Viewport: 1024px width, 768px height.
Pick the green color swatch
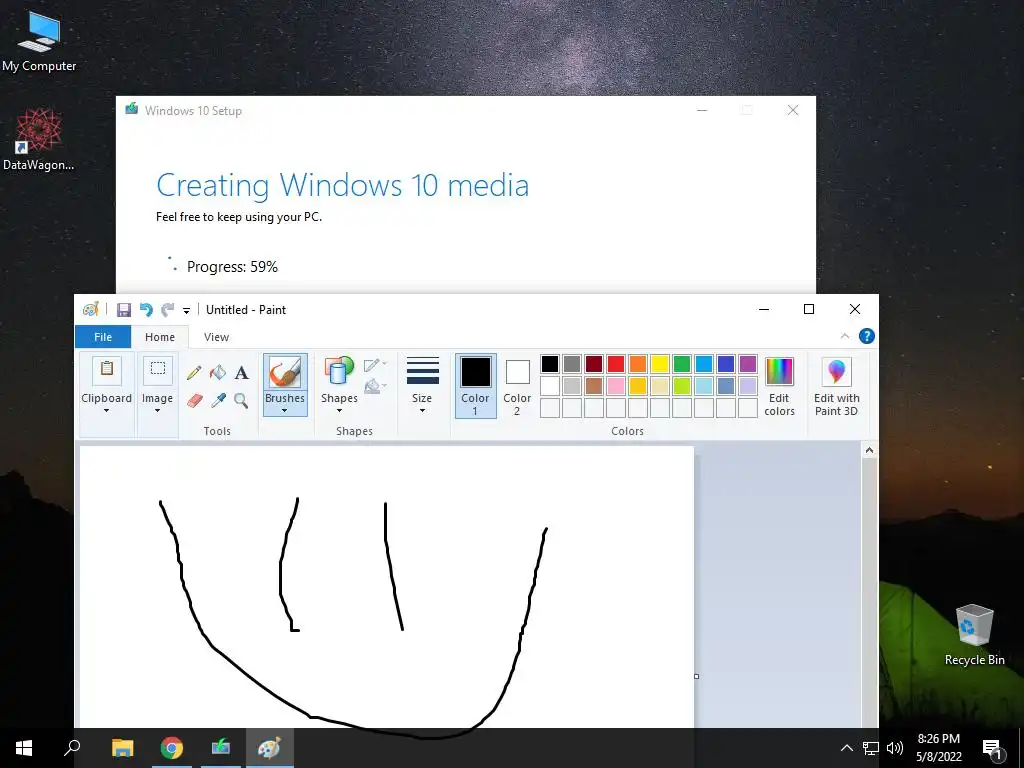[682, 364]
